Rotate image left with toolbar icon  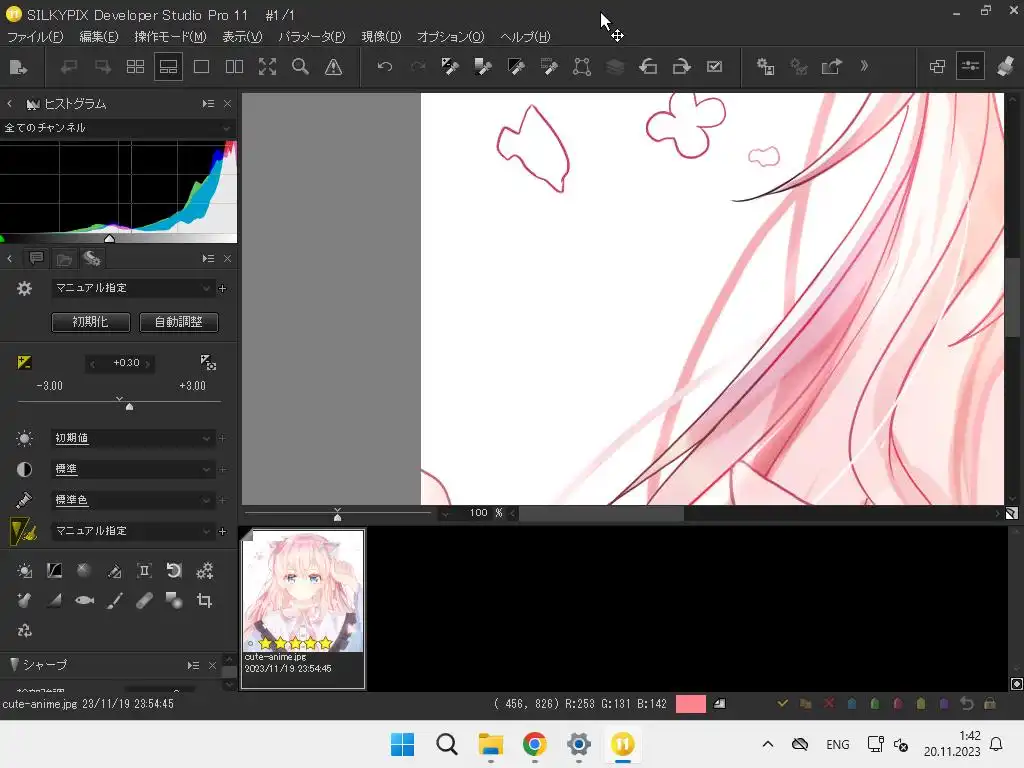pyautogui.click(x=648, y=67)
